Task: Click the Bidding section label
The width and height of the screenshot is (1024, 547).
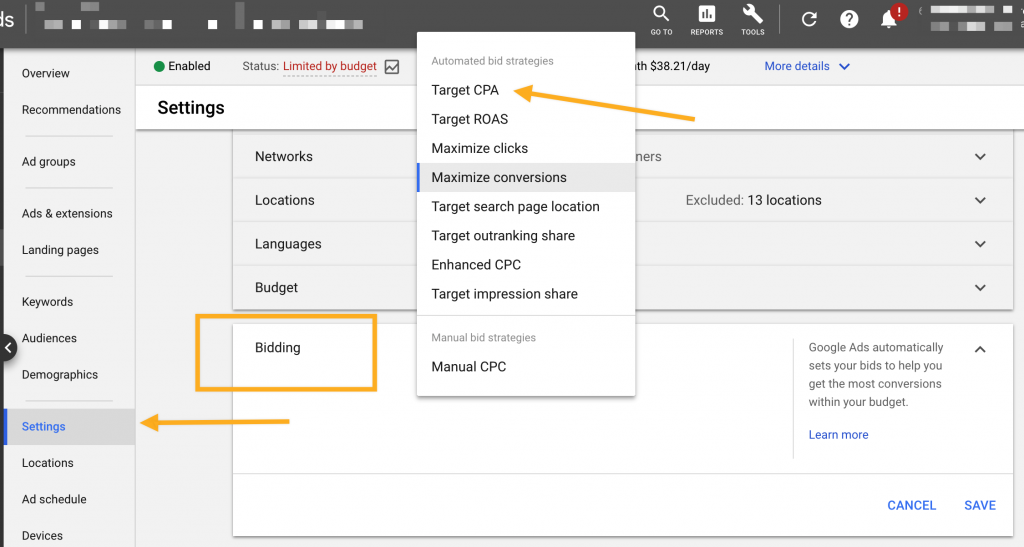Action: pyautogui.click(x=278, y=348)
